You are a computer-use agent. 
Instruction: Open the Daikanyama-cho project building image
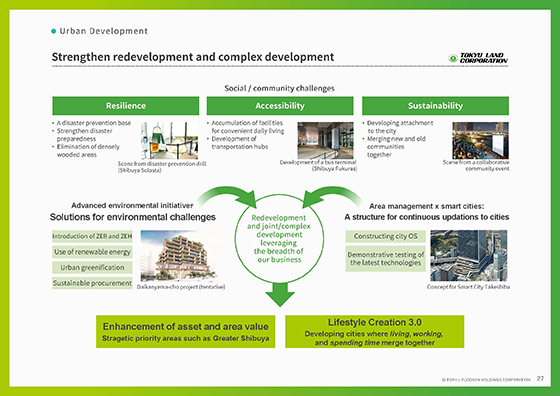(179, 256)
